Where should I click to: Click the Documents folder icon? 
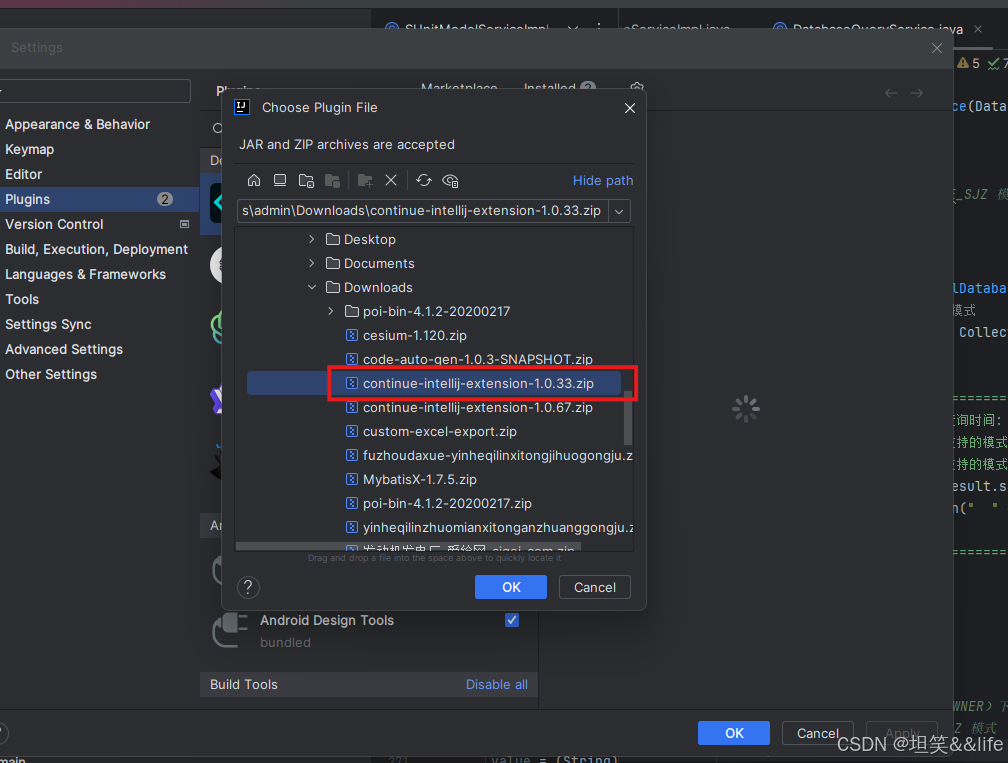click(333, 263)
